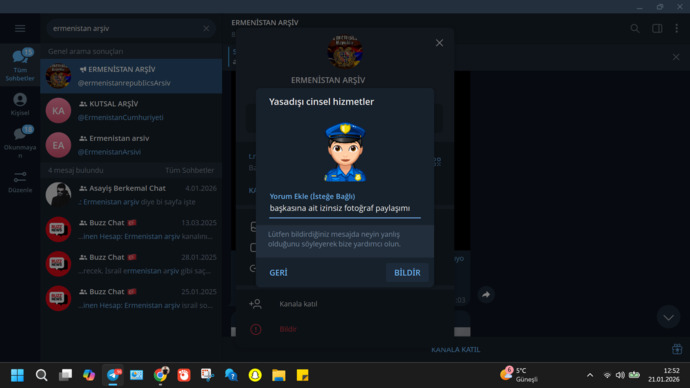Open the Düzenle folders option

click(x=20, y=182)
